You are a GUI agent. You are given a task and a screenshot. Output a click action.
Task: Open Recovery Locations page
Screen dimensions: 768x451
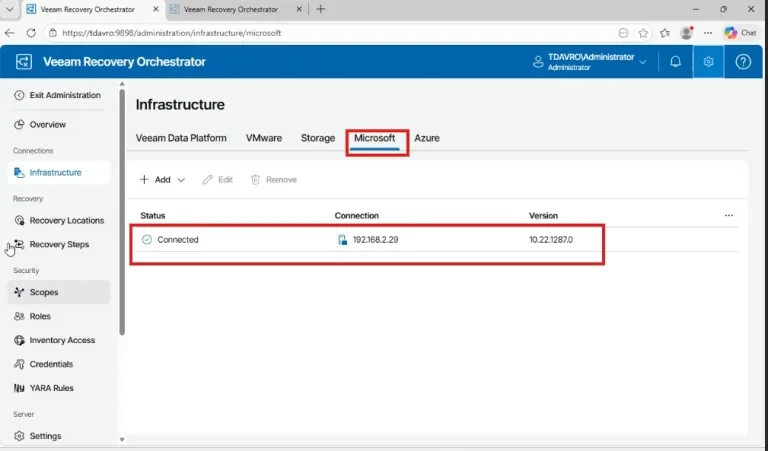point(67,220)
